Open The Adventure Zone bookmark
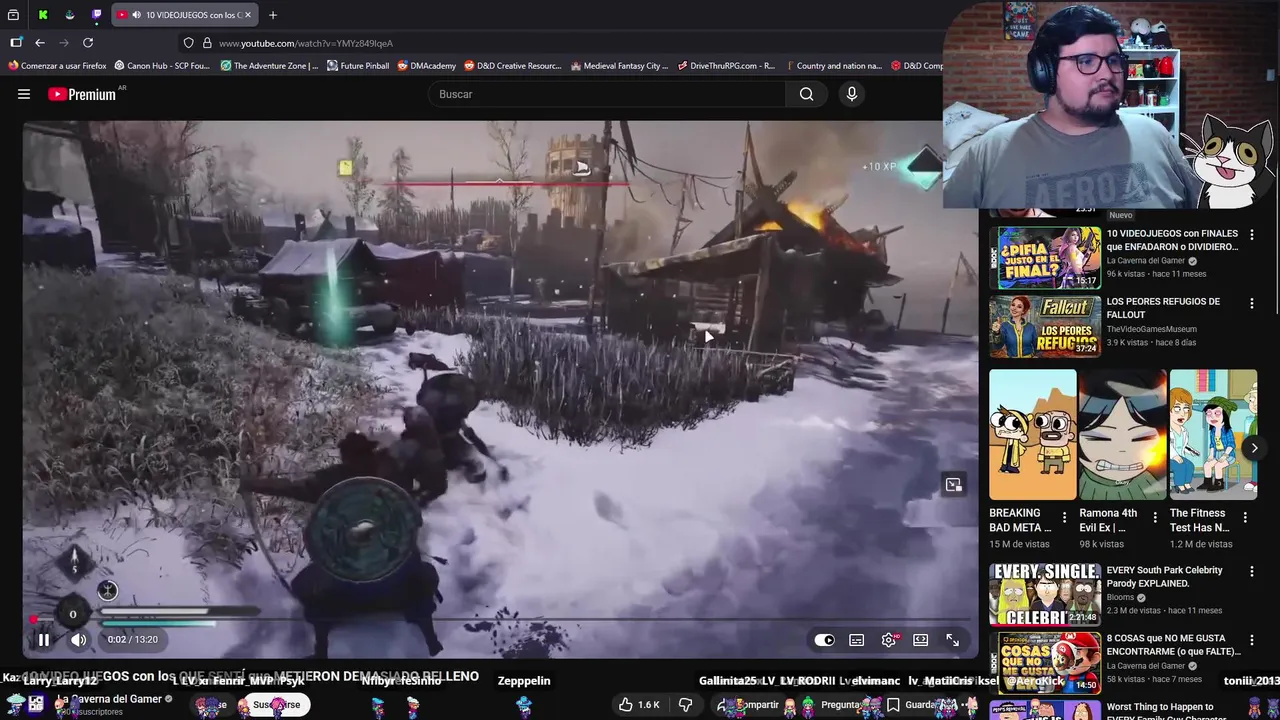Image resolution: width=1280 pixels, height=720 pixels. click(269, 66)
